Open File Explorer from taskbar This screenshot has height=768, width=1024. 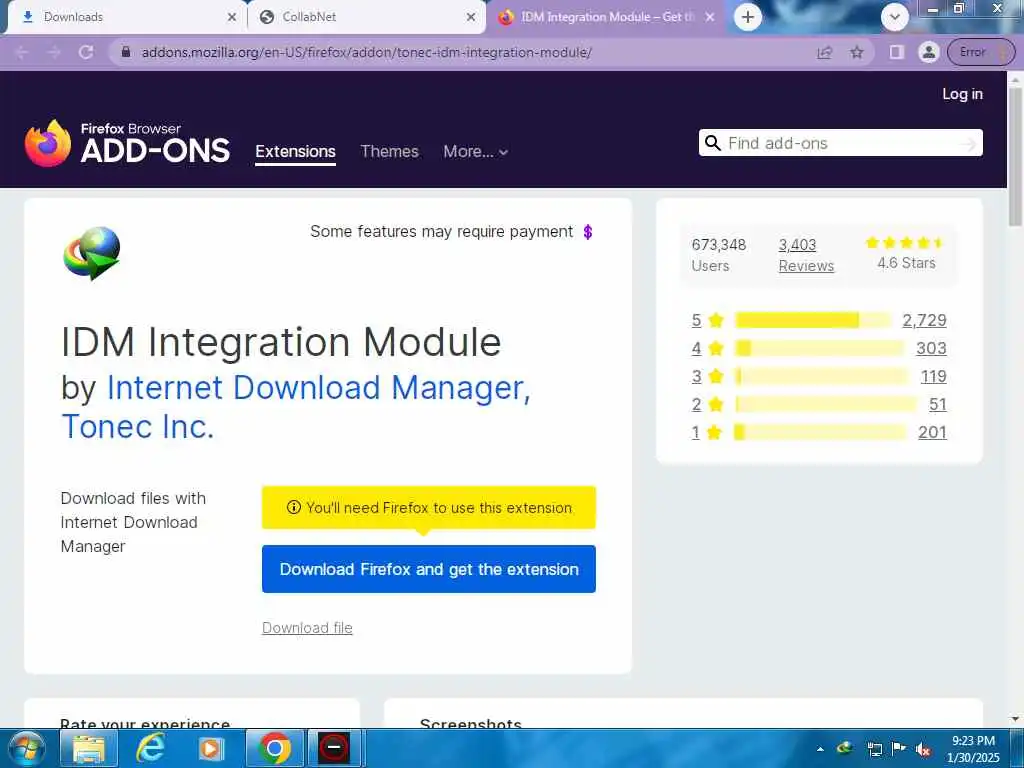coord(89,748)
